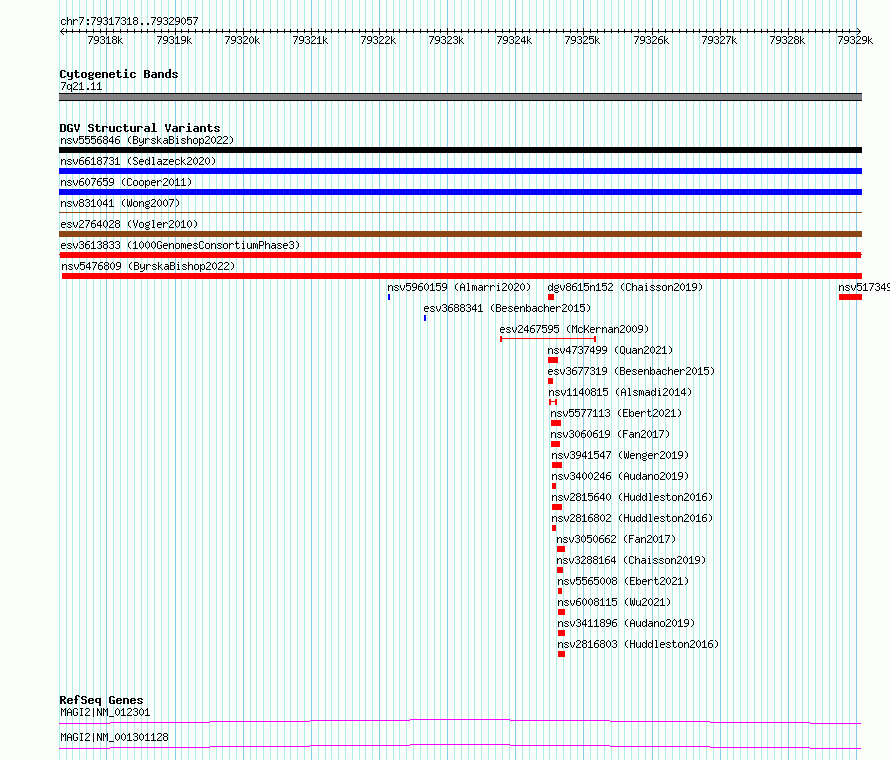Image resolution: width=890 pixels, height=760 pixels.
Task: Click the RefSeq Genes track title
Action: (101, 700)
